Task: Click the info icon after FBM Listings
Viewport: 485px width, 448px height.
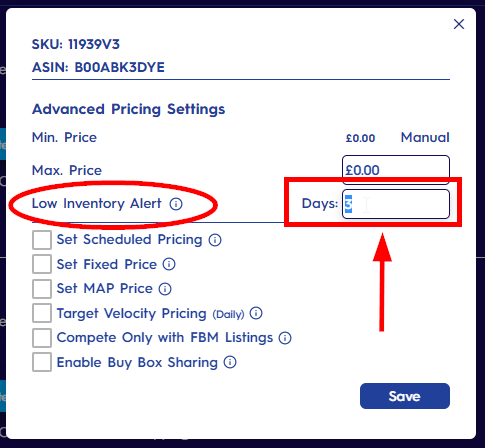Action: 285,338
